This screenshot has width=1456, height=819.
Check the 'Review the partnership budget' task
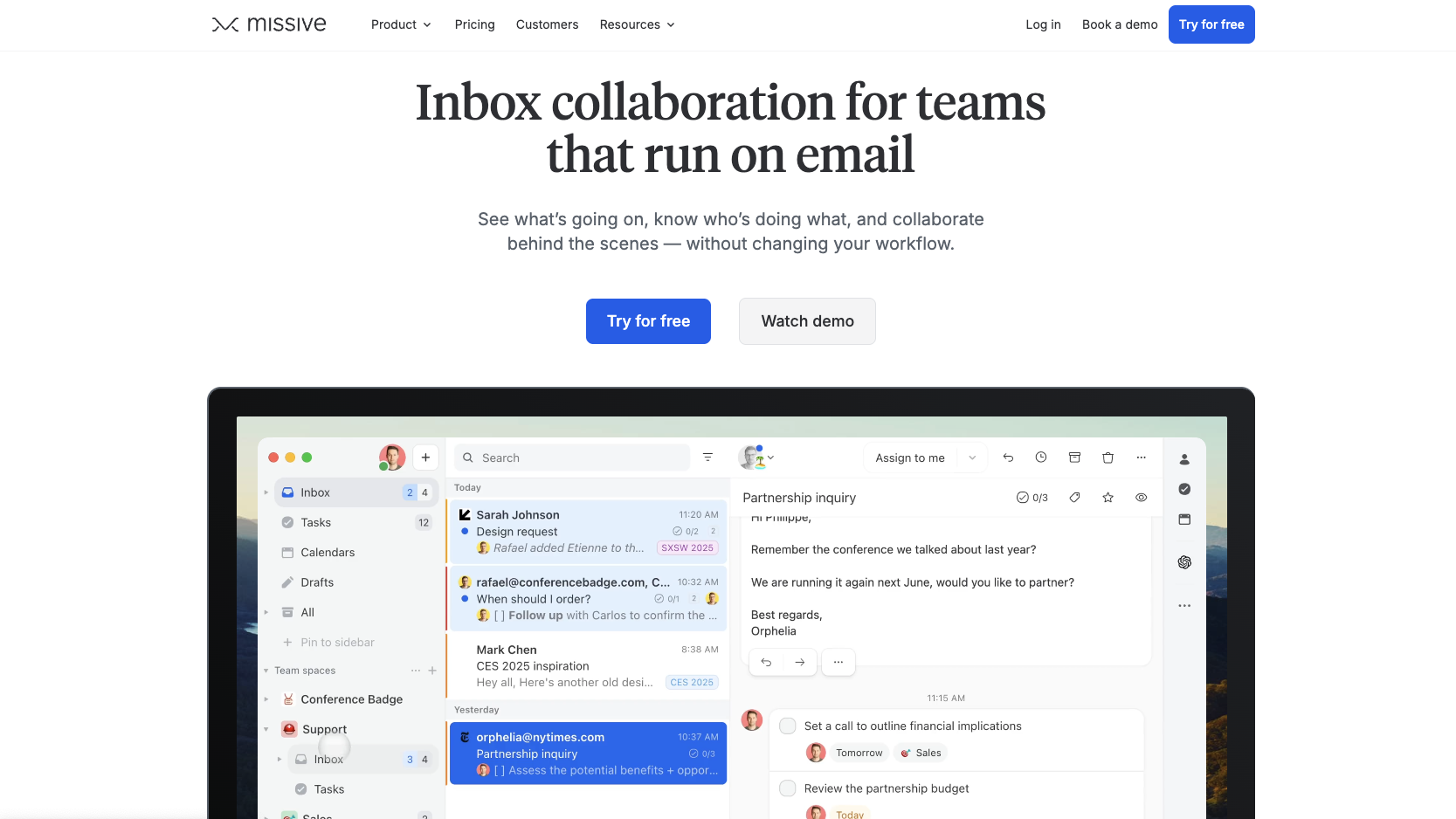point(787,788)
